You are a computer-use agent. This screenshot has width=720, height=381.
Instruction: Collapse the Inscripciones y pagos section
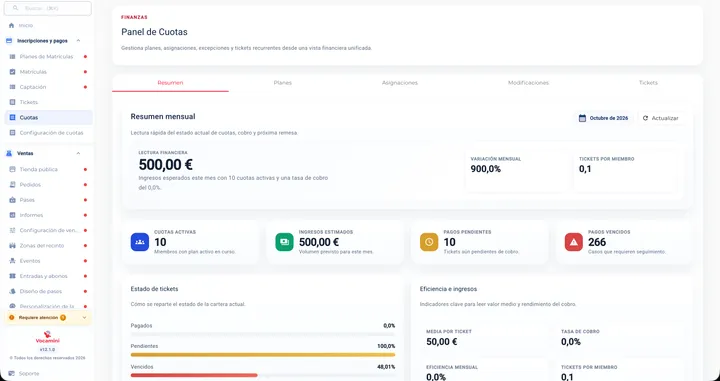click(x=78, y=40)
